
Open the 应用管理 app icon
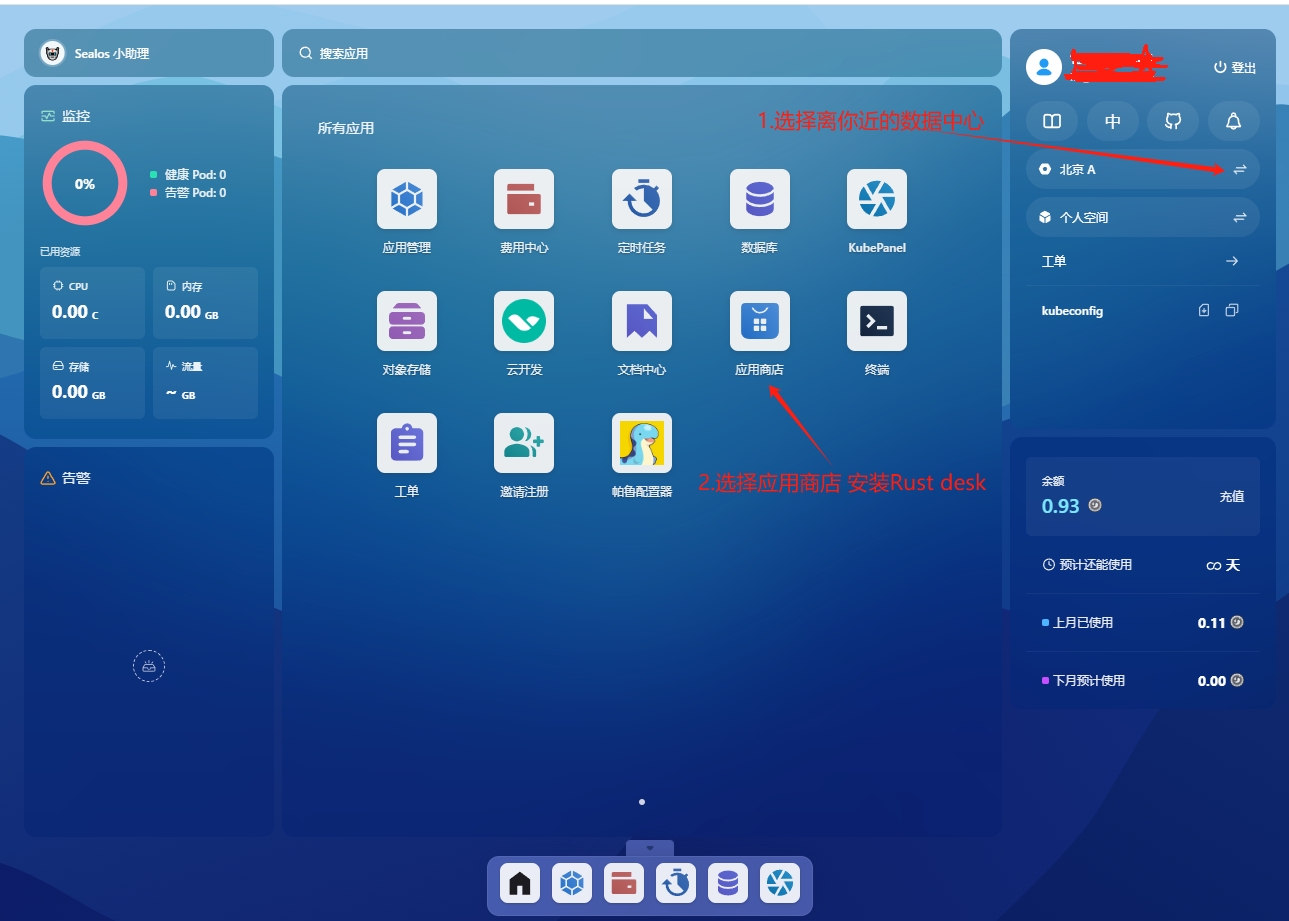(406, 199)
